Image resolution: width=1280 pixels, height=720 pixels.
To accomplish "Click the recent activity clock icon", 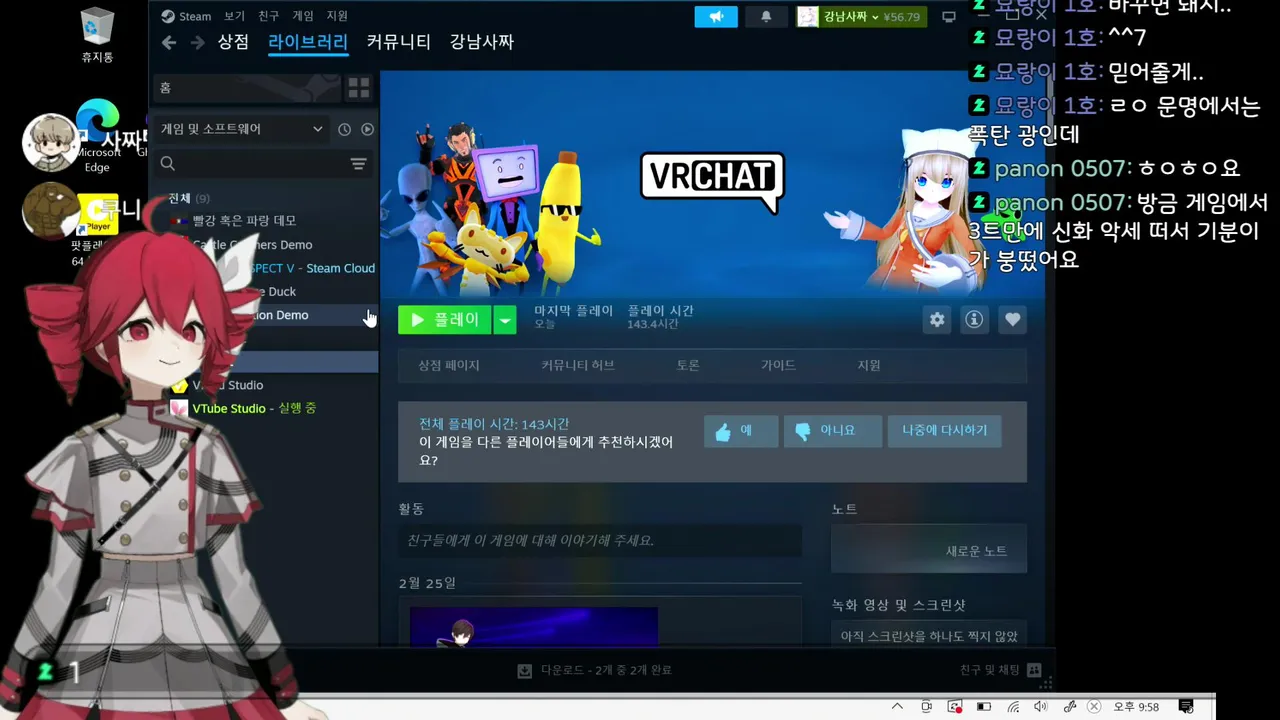I will point(344,129).
